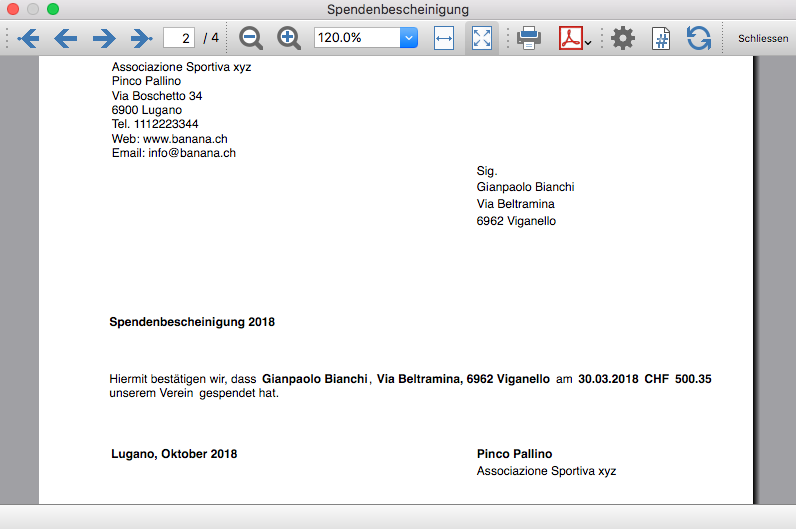Screen dimensions: 796x529
Task: Open export options arrow beside PDF icon
Action: pyautogui.click(x=588, y=43)
